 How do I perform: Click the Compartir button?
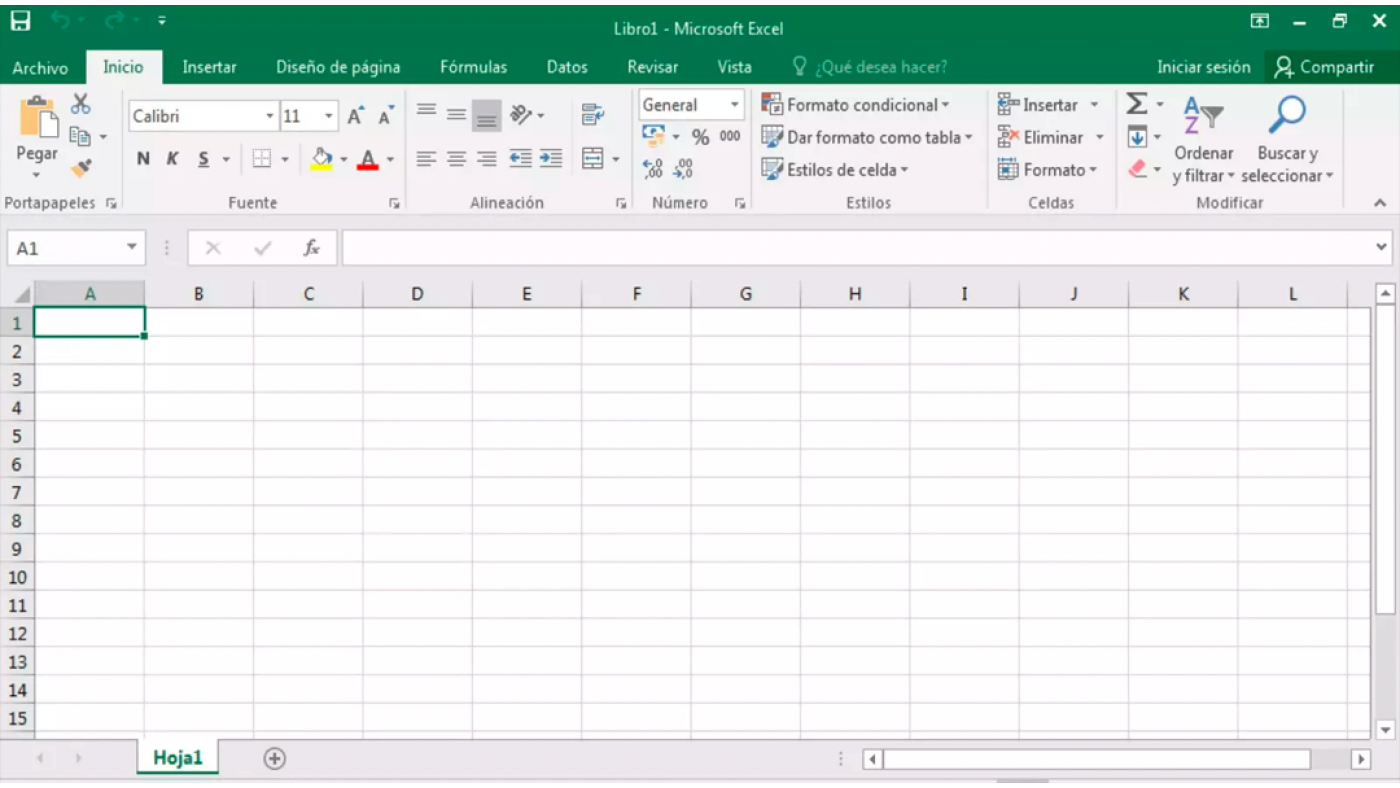coord(1325,67)
